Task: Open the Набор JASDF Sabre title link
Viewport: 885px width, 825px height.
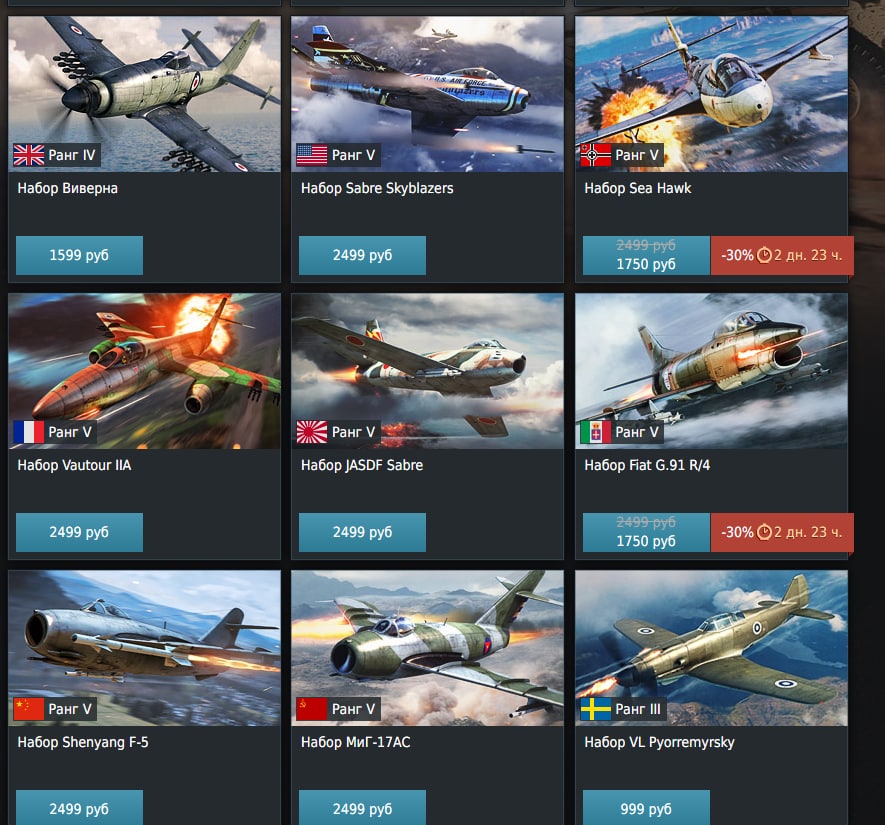Action: click(x=362, y=466)
